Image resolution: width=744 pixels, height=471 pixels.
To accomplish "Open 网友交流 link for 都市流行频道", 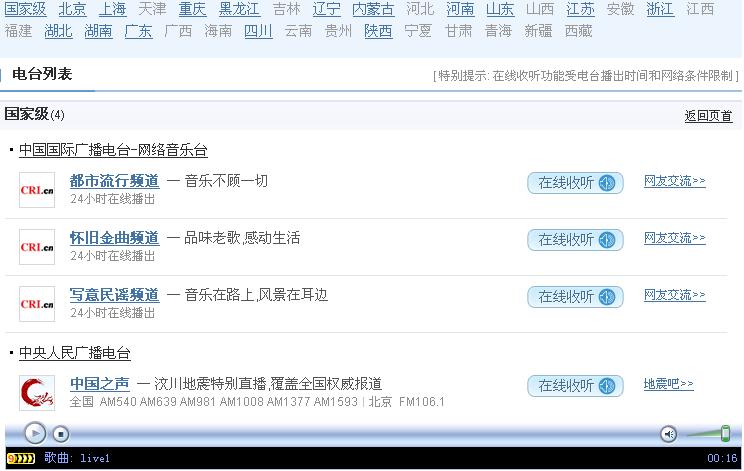I will click(675, 181).
